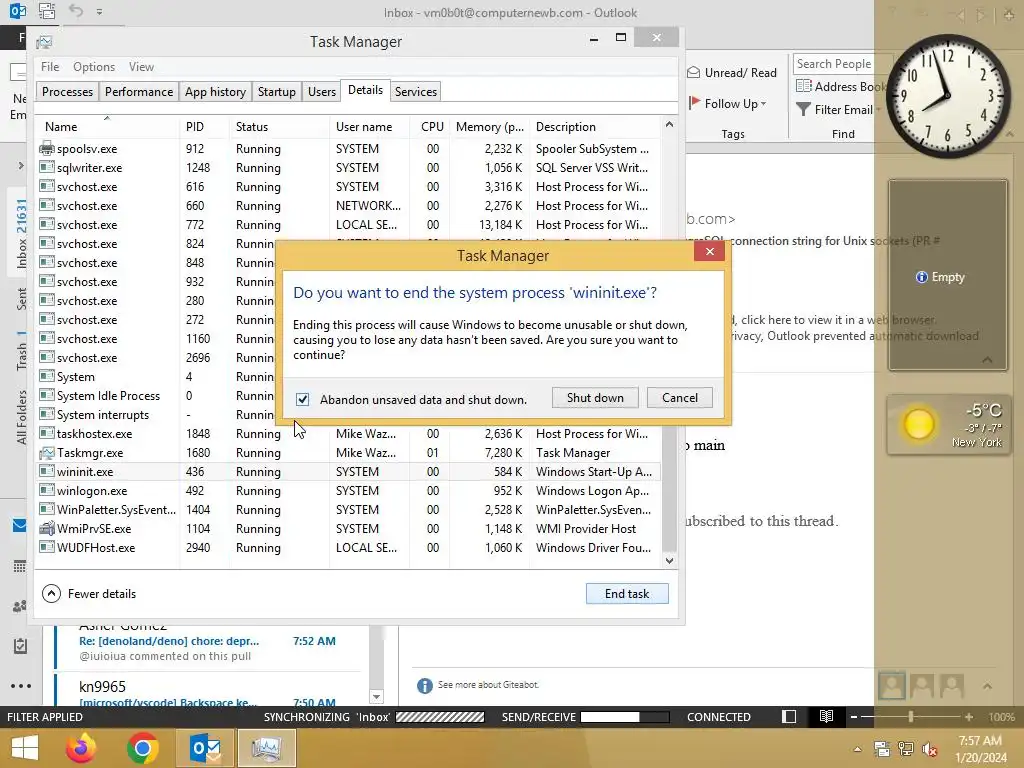Open the Follow Up dropdown in Outlook

[x=728, y=103]
